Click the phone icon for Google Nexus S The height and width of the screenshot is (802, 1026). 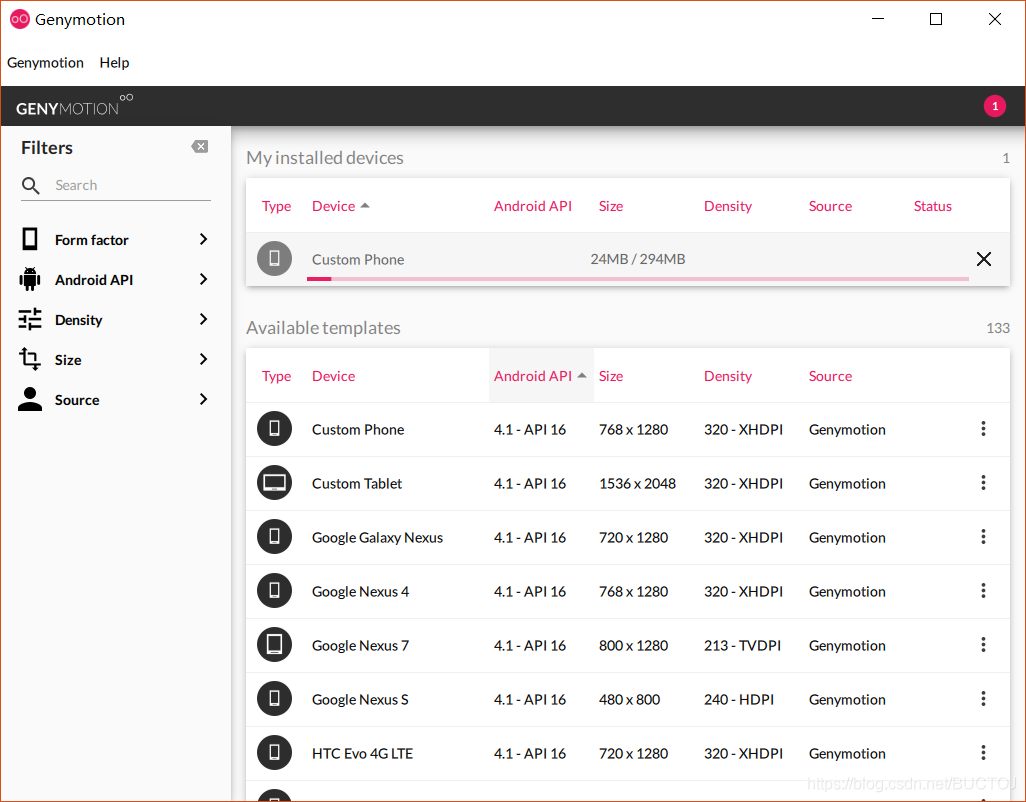274,699
